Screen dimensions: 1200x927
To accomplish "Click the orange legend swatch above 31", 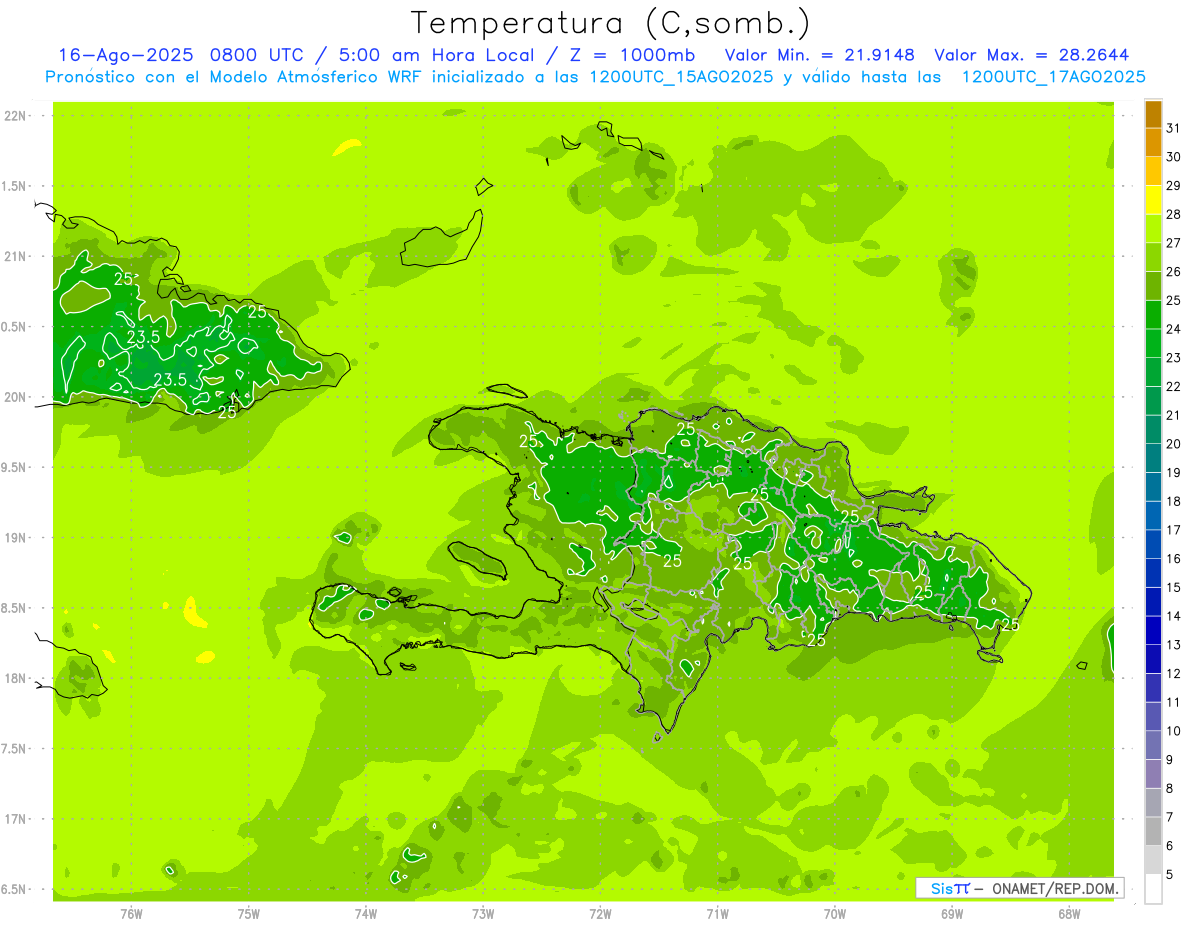I will click(x=1153, y=114).
